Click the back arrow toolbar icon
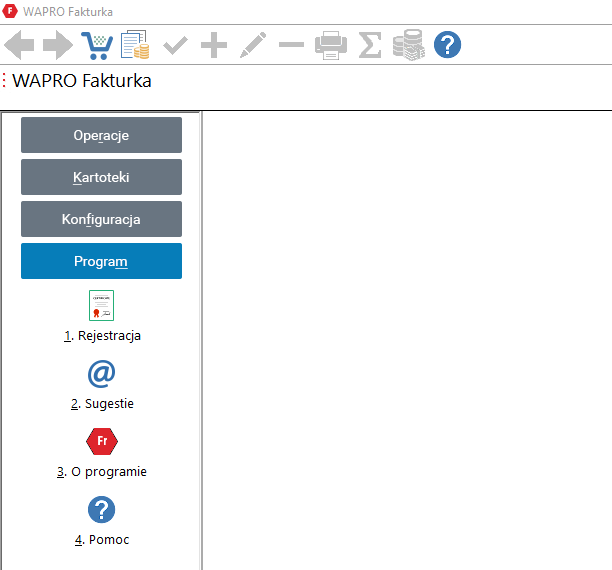The height and width of the screenshot is (570, 612). click(19, 45)
